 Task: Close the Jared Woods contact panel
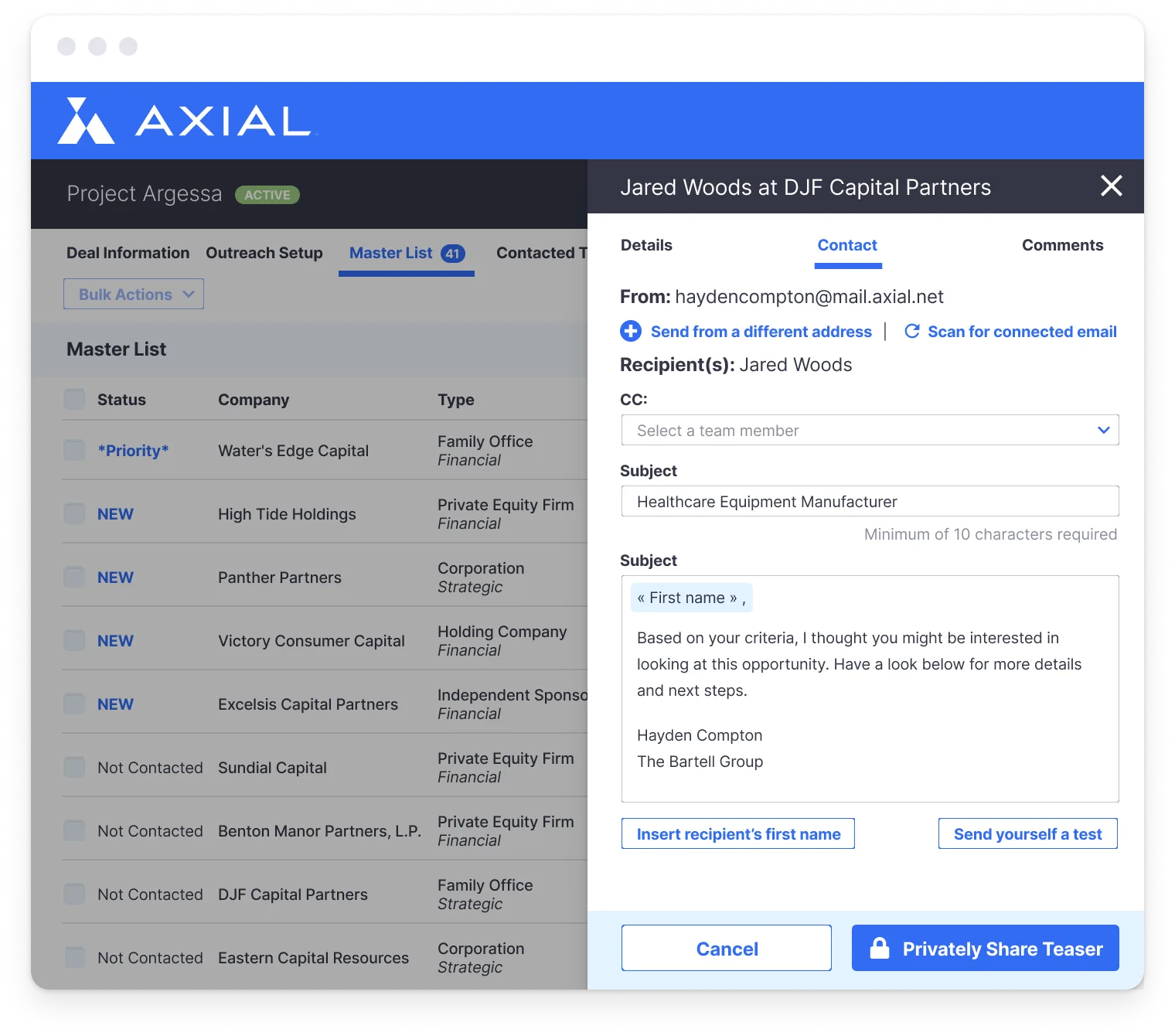point(1111,186)
